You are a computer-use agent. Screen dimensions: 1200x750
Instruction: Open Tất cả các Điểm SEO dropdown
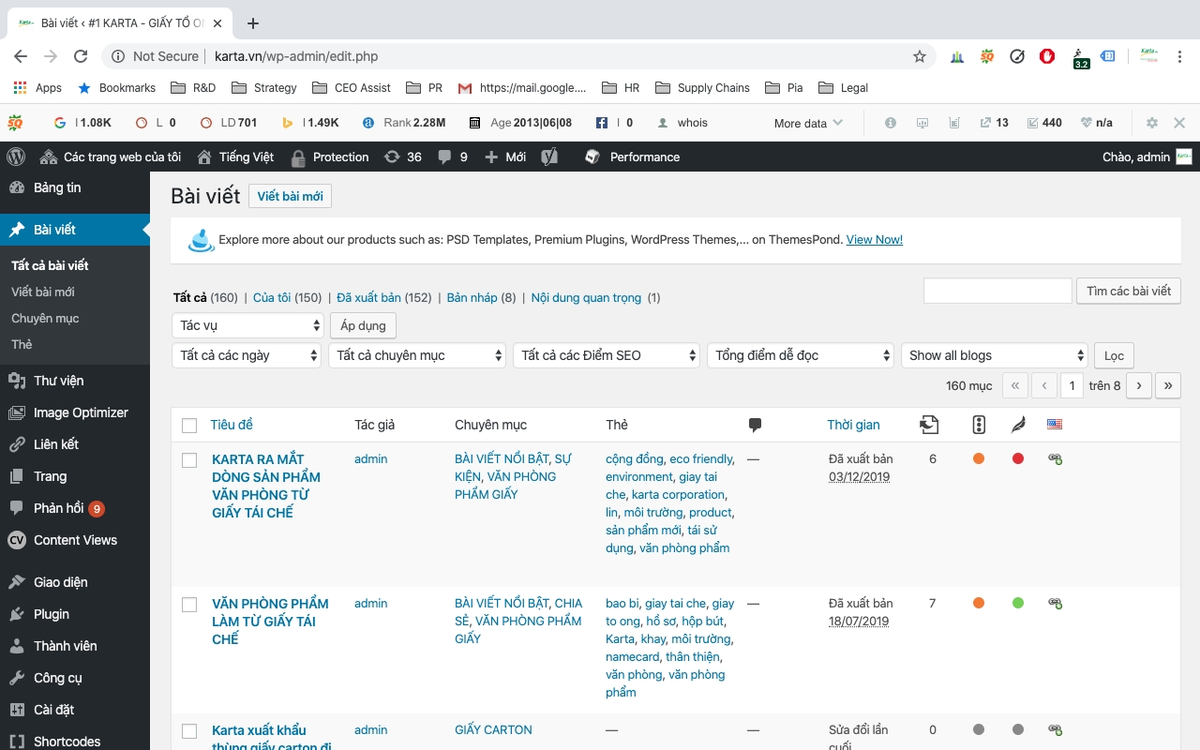[606, 355]
